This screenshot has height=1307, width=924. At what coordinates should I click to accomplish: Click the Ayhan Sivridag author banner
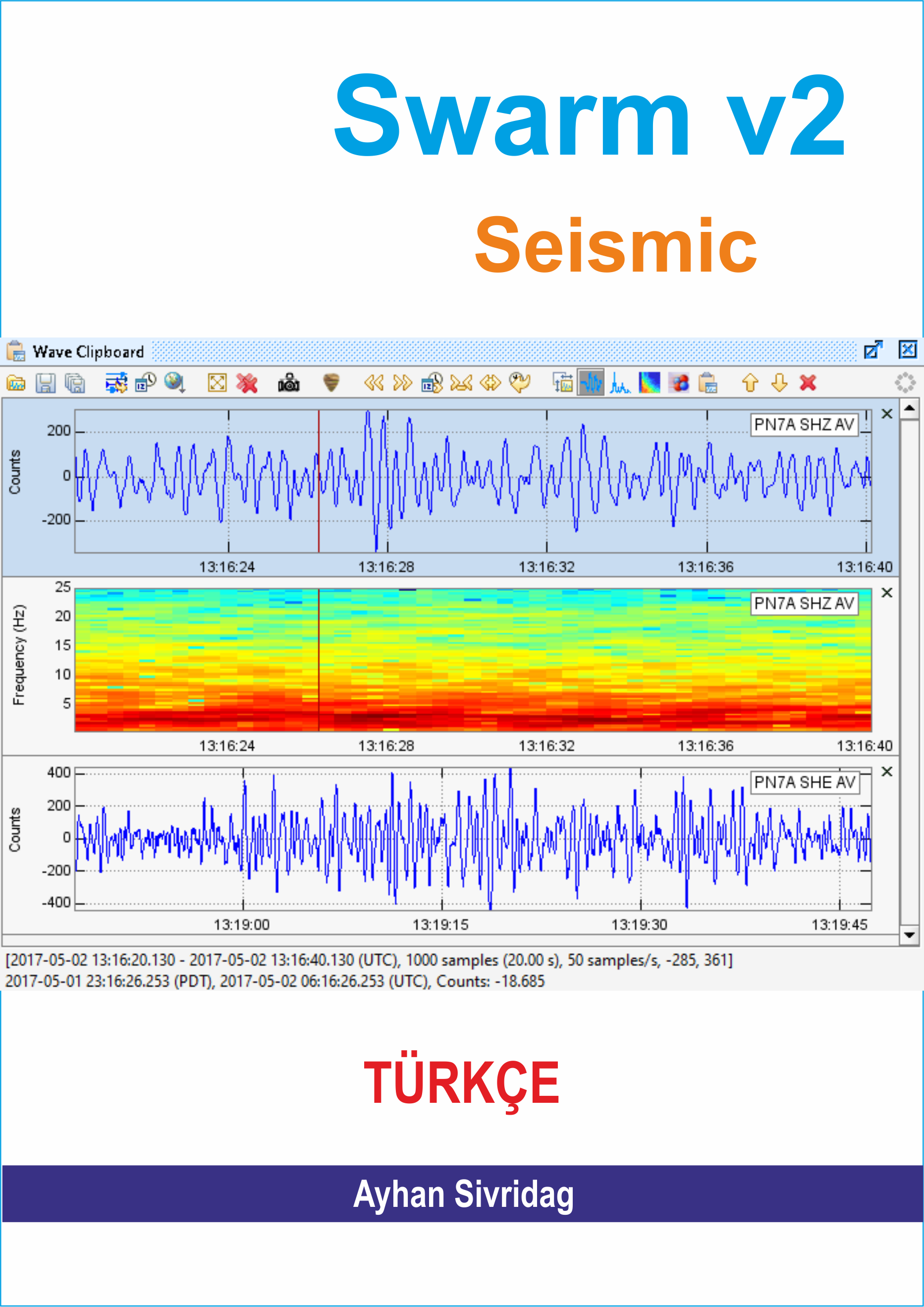pos(463,1193)
